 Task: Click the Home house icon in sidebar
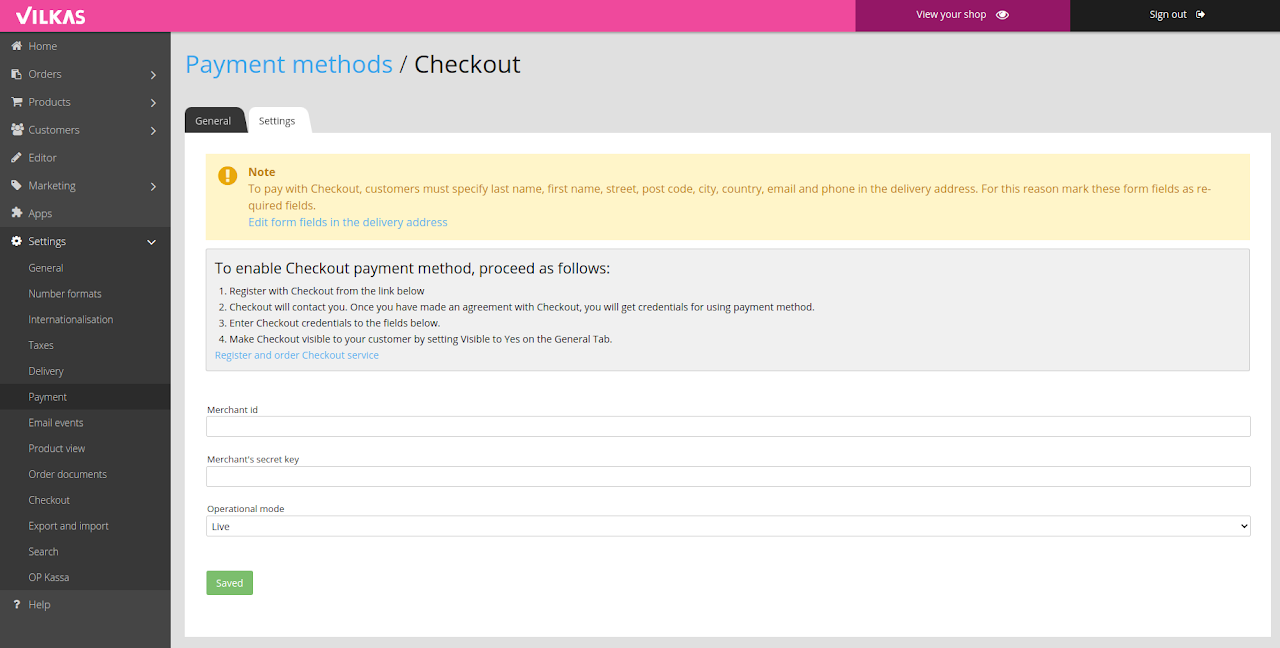[x=16, y=46]
